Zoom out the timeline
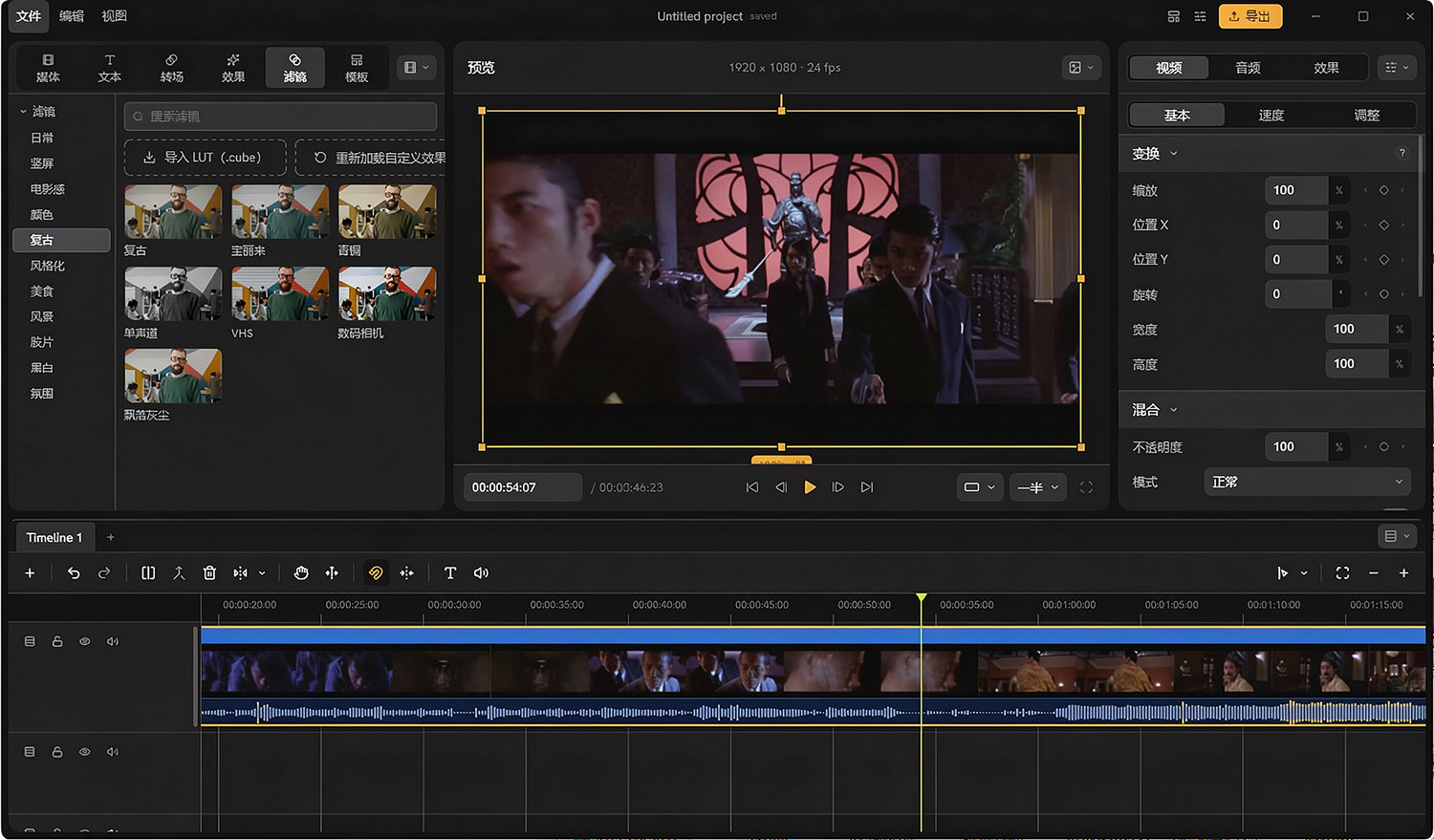The width and height of the screenshot is (1434, 840). [x=1374, y=573]
